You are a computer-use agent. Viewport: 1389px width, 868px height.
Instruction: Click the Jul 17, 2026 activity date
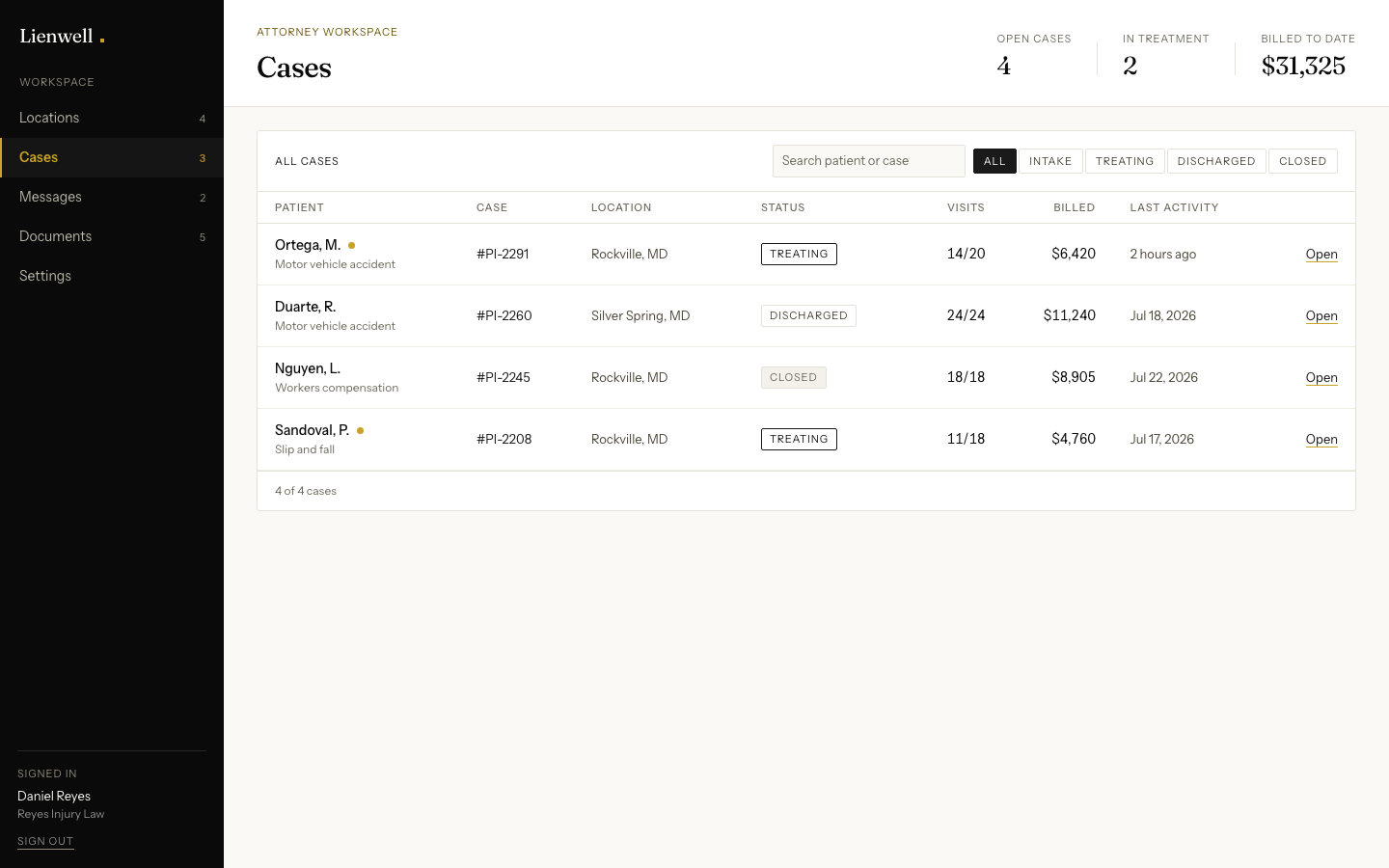click(1162, 440)
